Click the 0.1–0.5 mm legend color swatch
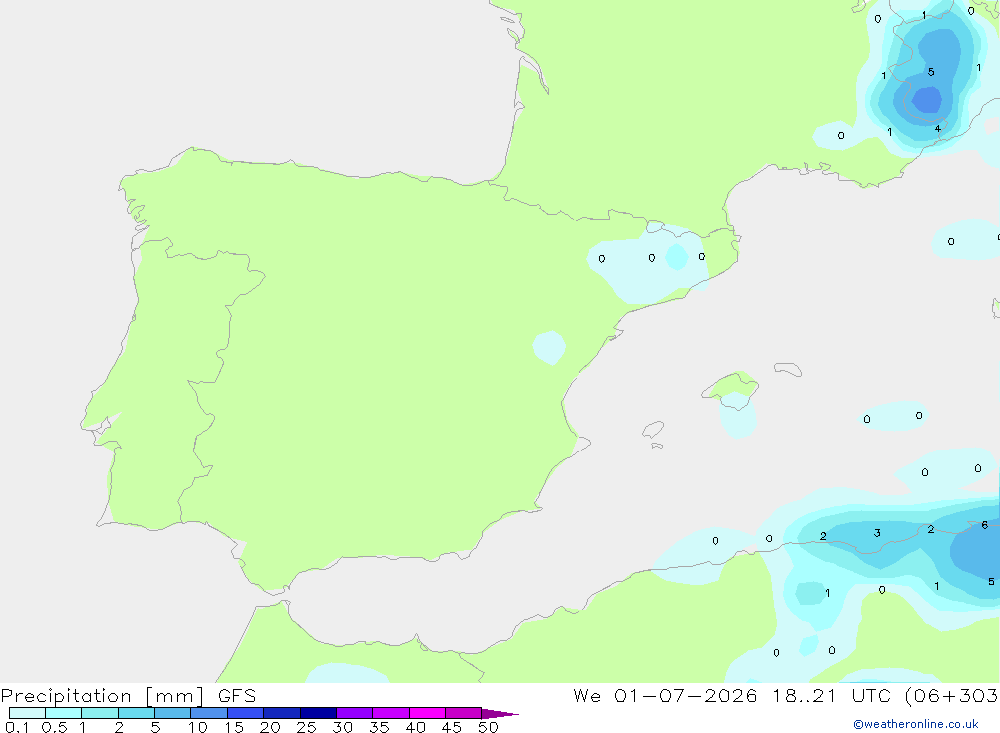This screenshot has height=733, width=1000. [27, 713]
